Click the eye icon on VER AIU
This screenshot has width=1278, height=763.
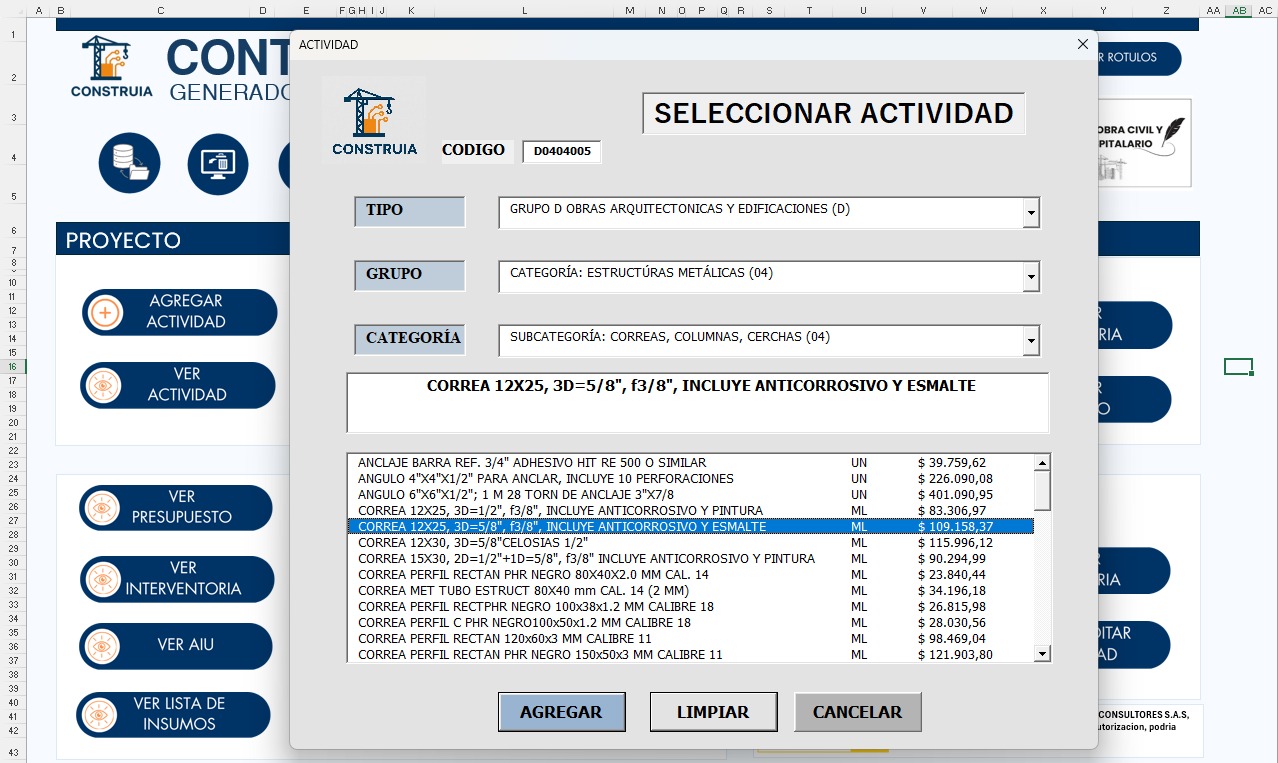pyautogui.click(x=100, y=646)
